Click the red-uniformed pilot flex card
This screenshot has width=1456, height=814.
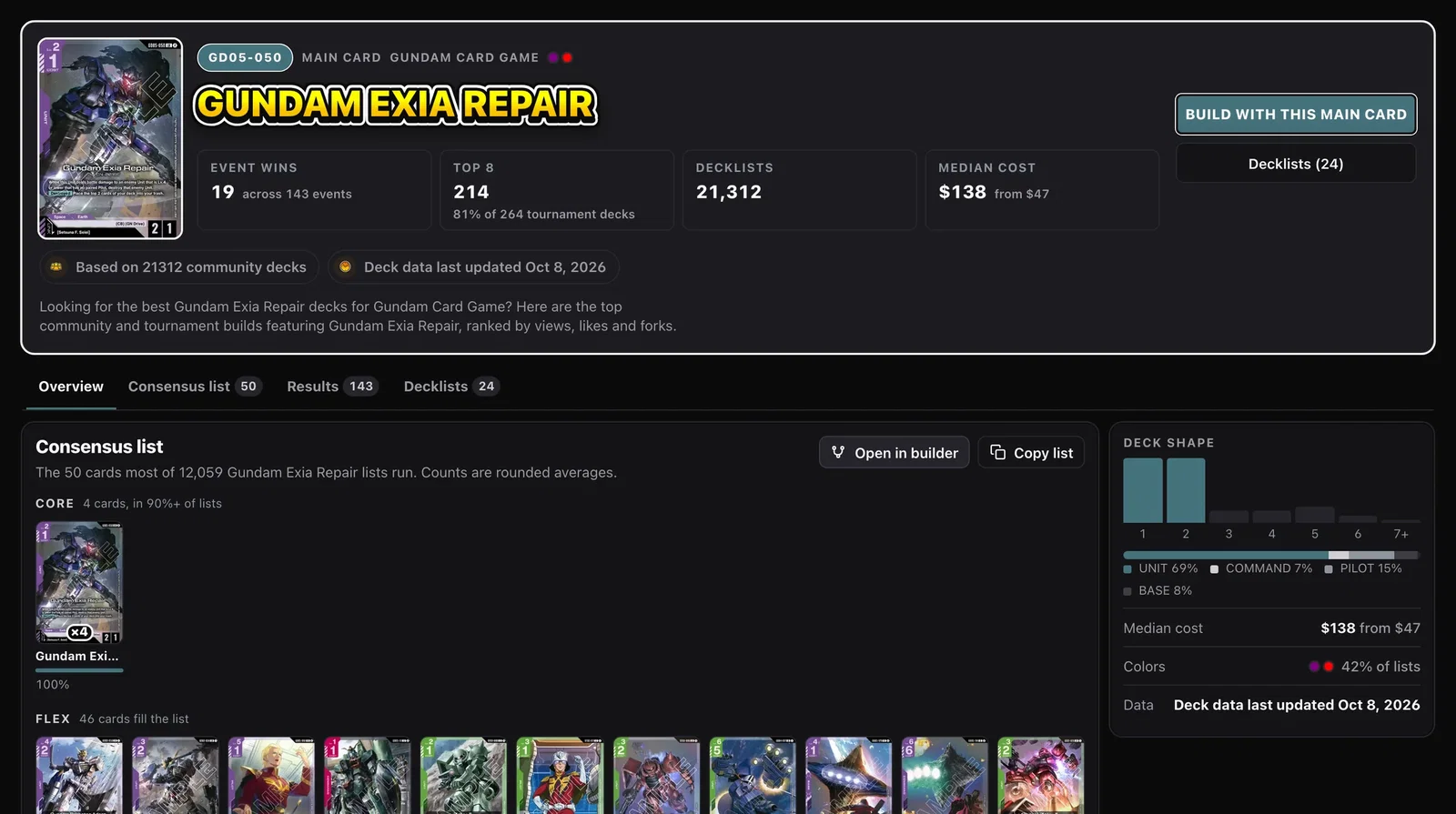(x=560, y=776)
